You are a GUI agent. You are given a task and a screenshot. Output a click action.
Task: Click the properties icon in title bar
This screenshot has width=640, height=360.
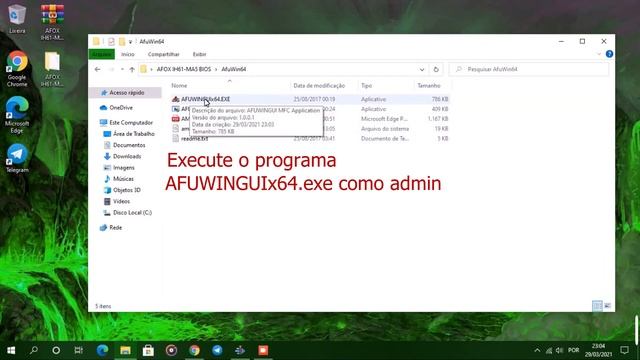point(111,41)
